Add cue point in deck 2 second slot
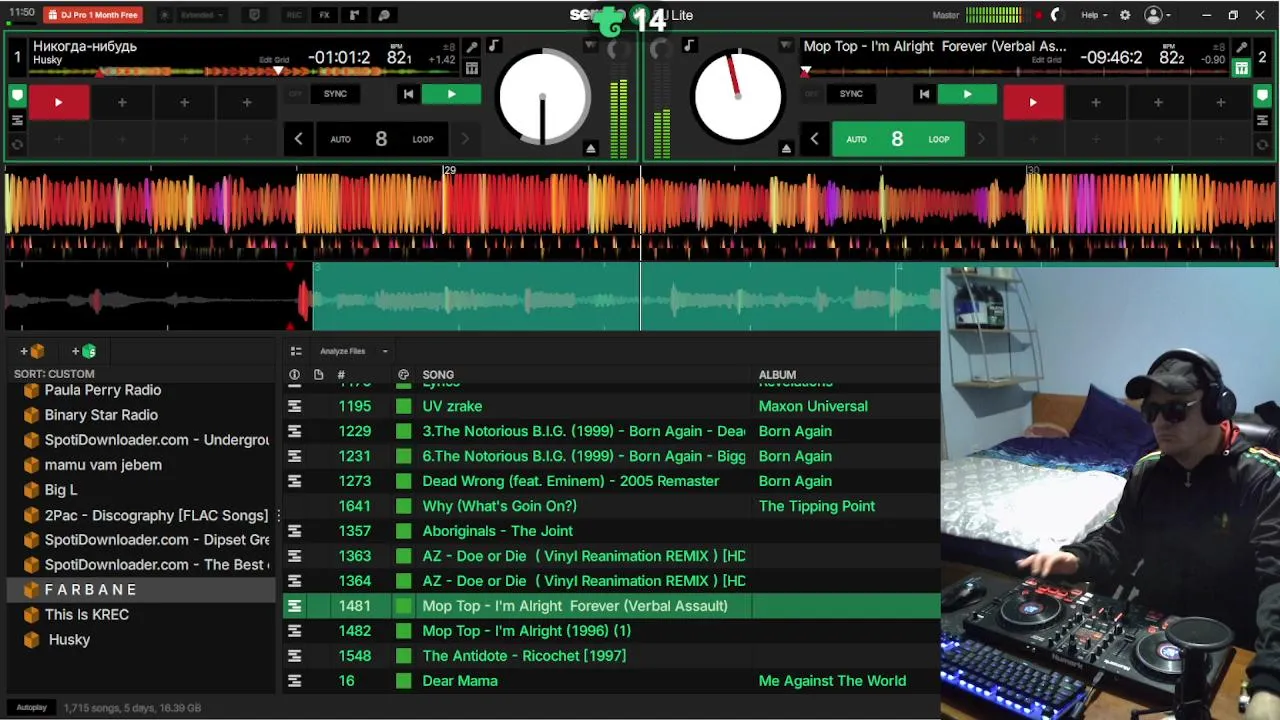Image resolution: width=1280 pixels, height=720 pixels. click(1096, 102)
